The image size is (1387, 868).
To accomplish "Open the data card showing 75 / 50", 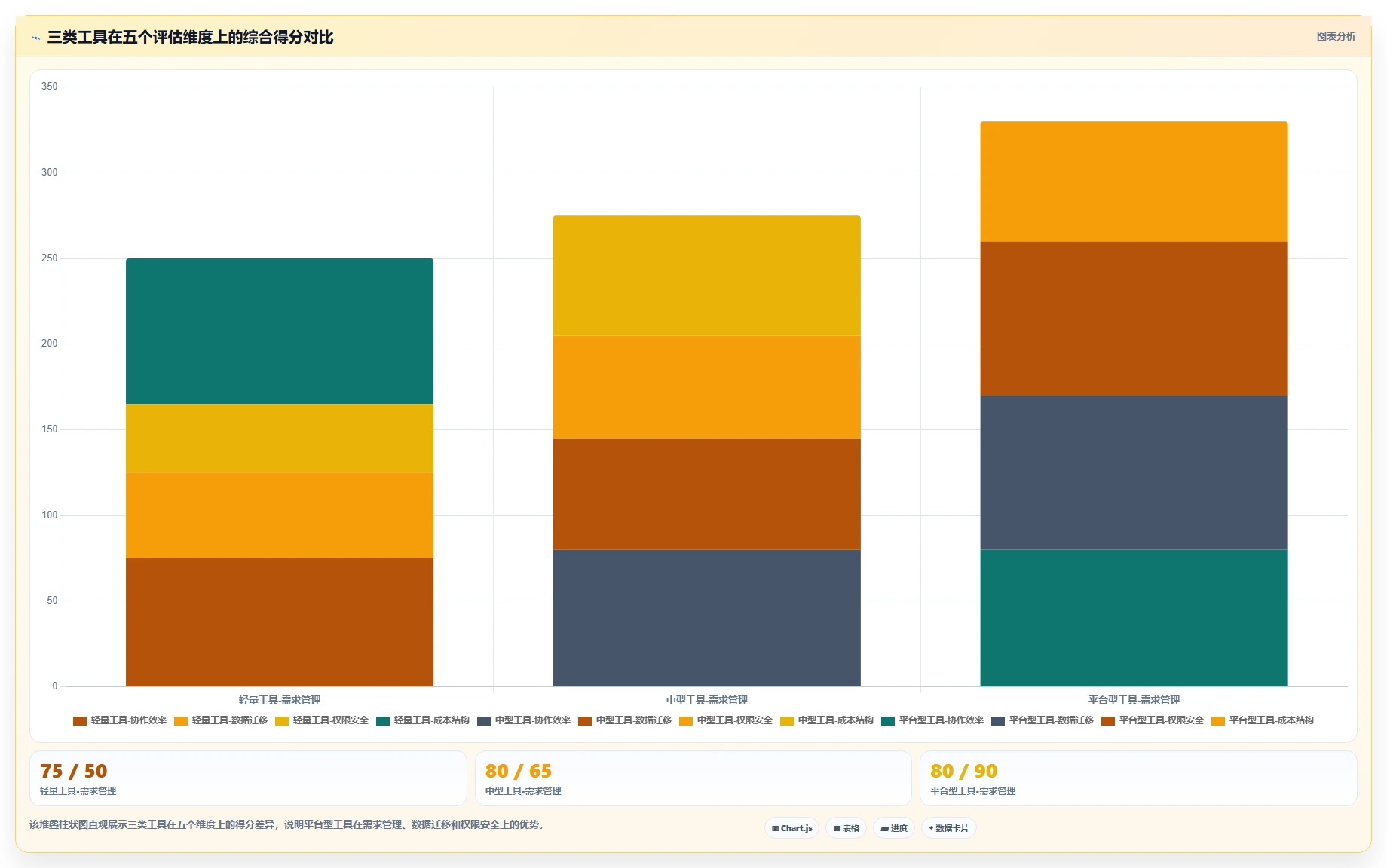I will tap(248, 778).
